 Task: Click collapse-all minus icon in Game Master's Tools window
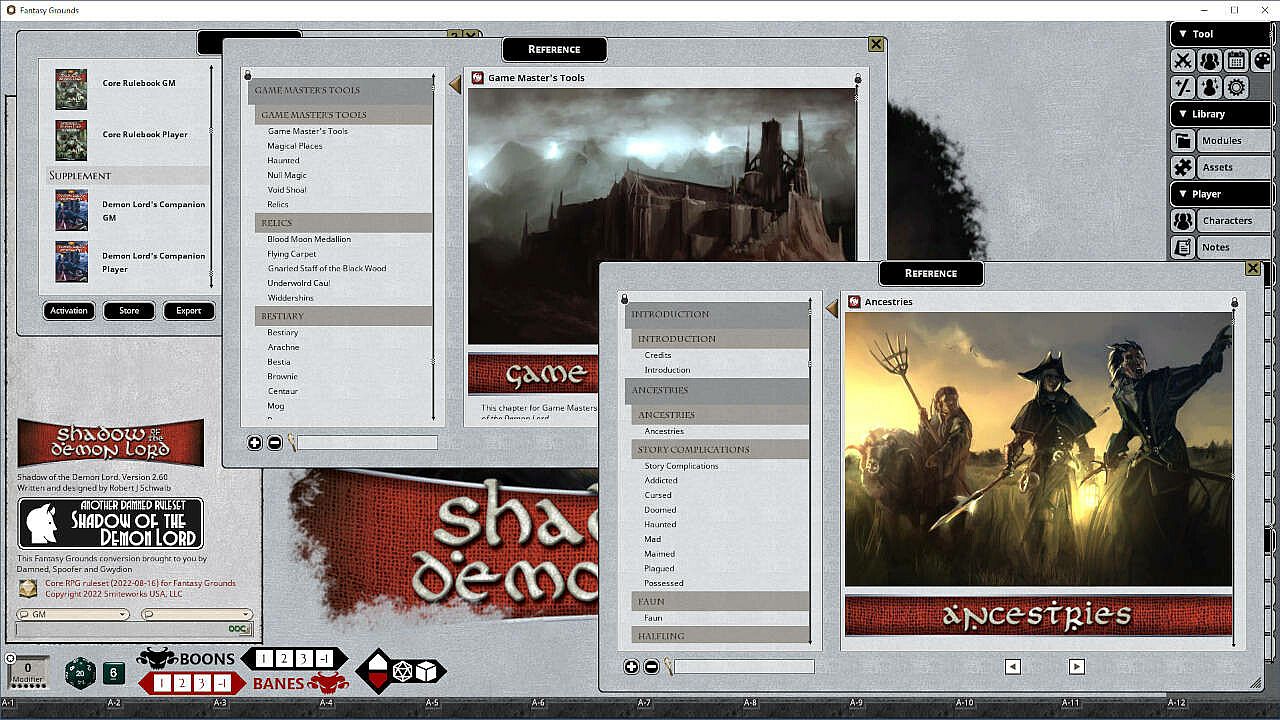tap(274, 443)
